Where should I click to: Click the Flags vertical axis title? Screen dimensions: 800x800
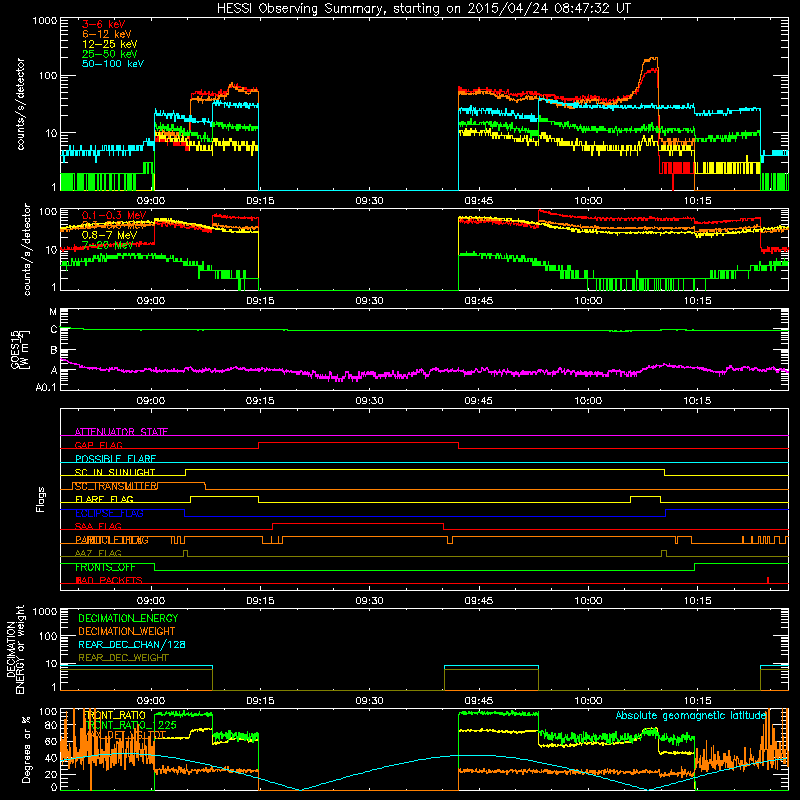point(41,499)
